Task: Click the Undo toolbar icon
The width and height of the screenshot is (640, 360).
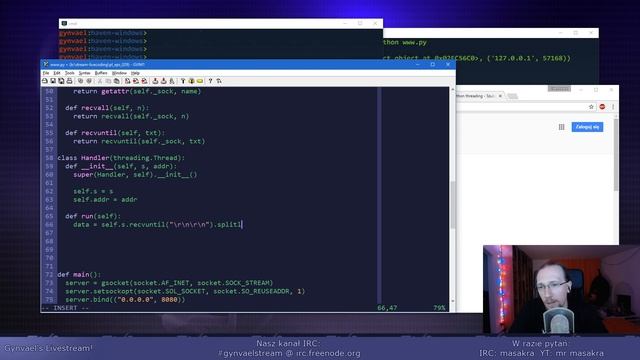Action: click(80, 81)
